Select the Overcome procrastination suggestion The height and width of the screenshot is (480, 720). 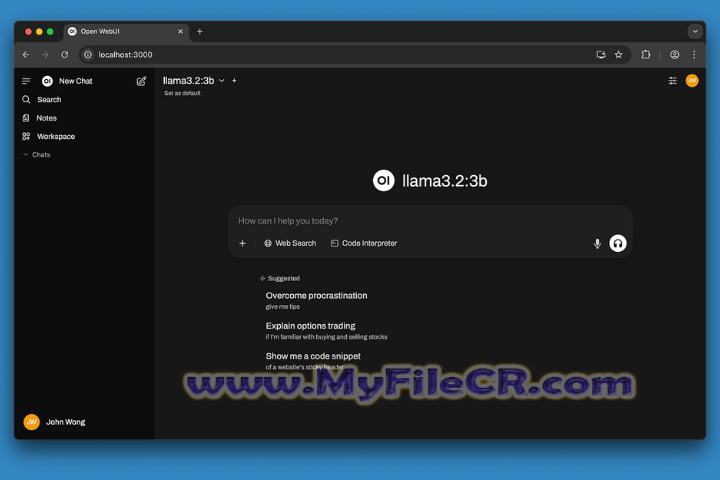tap(316, 300)
